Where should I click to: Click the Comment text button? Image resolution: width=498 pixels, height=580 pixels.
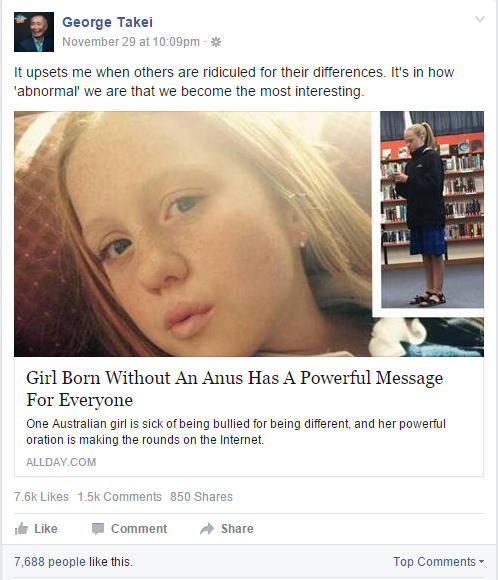click(x=139, y=529)
